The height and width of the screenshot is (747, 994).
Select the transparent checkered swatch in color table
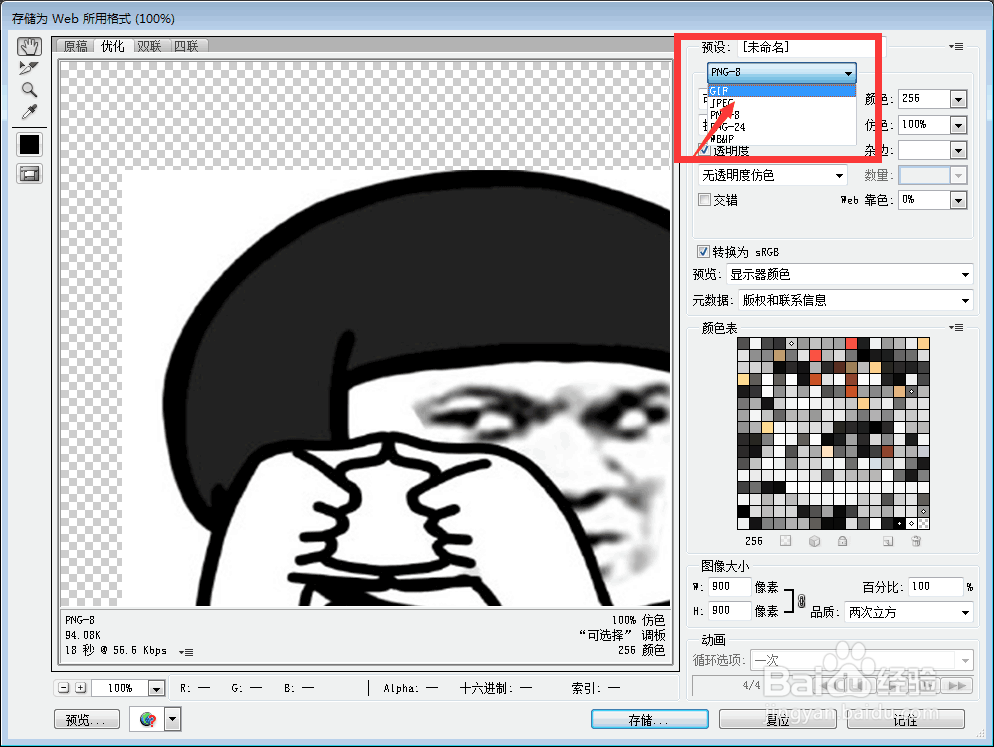(924, 523)
